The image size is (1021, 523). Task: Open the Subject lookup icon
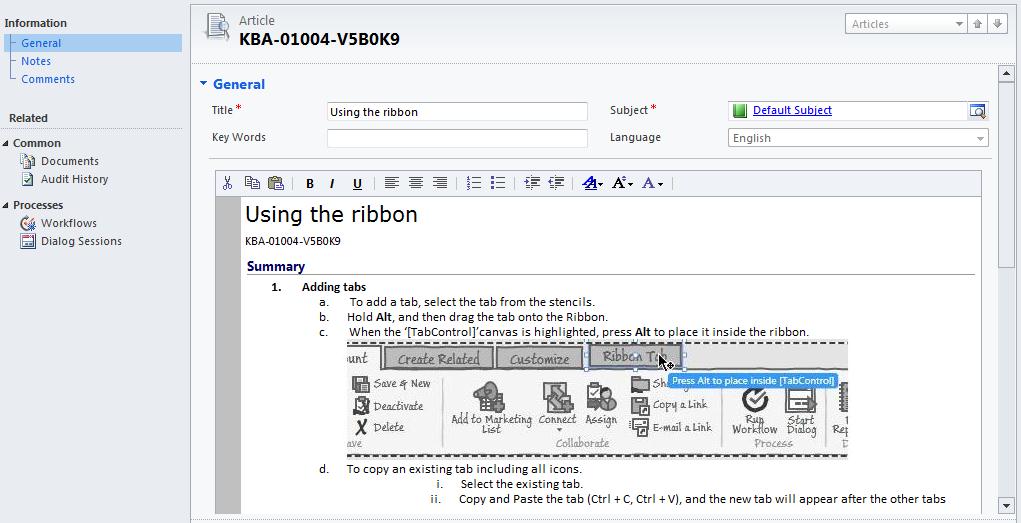pyautogui.click(x=978, y=111)
